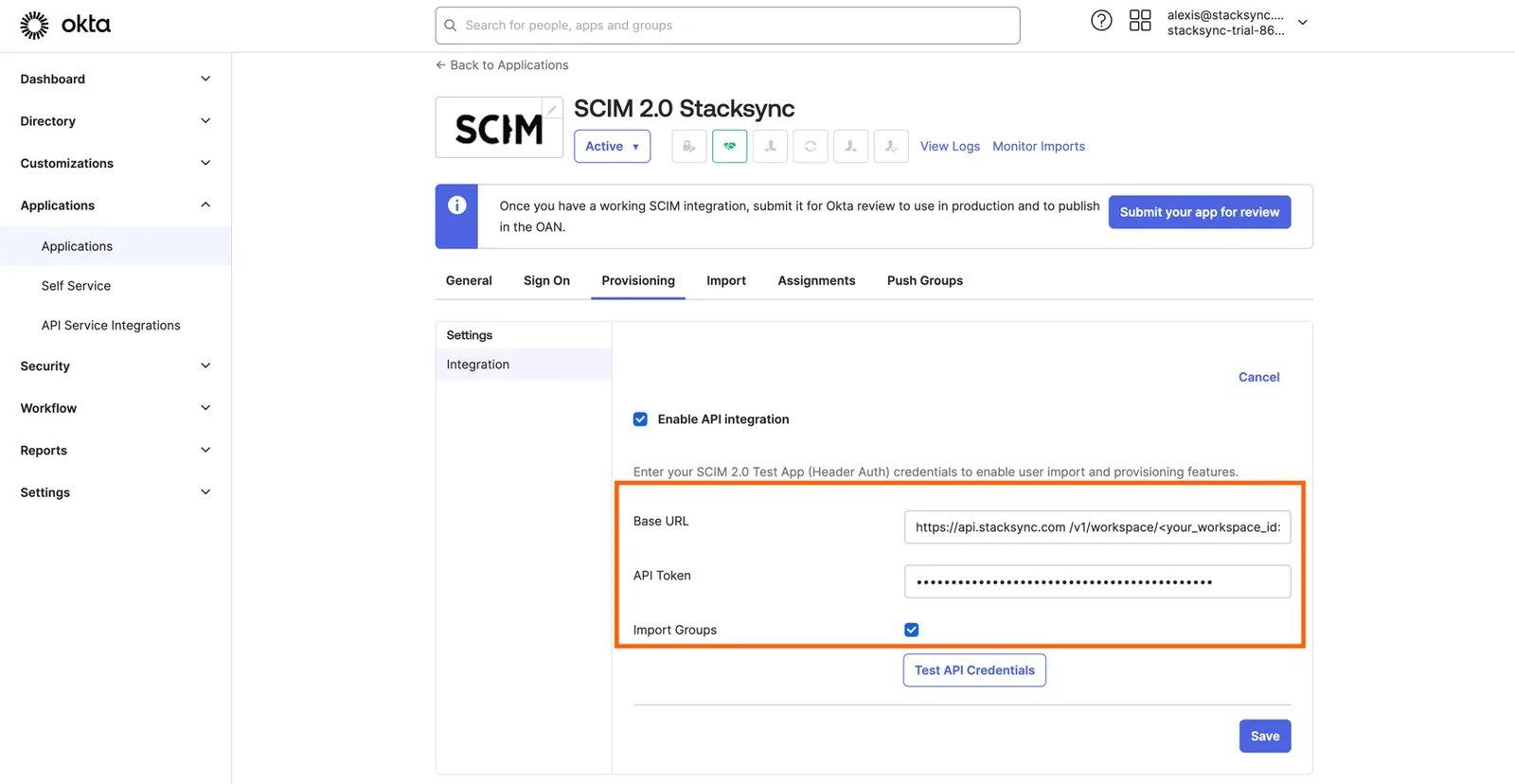Open the account menu chevron

1303,23
